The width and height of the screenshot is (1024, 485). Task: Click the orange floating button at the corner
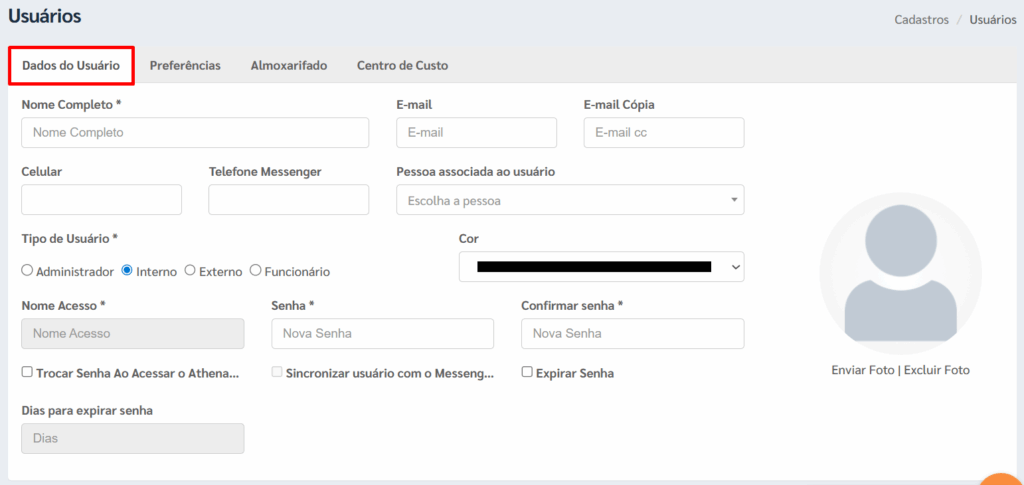(1004, 480)
